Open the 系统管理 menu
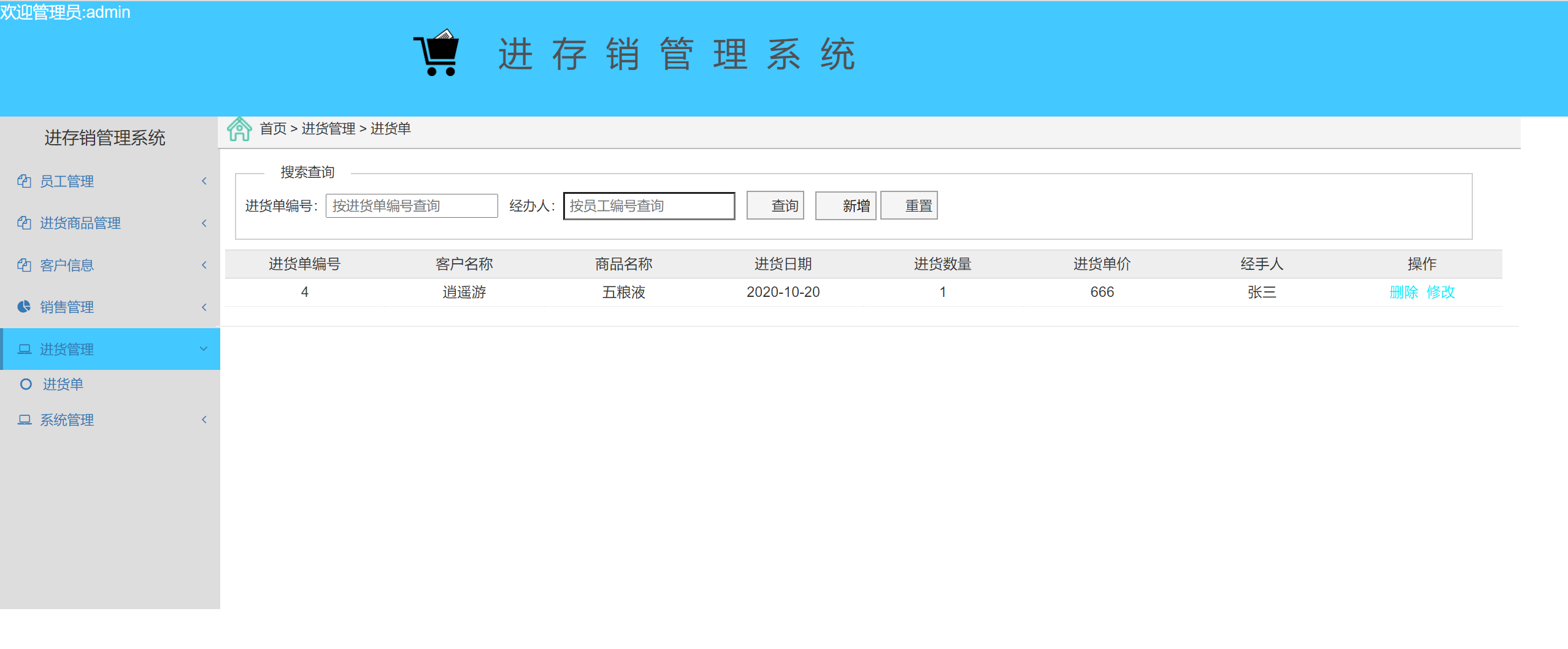This screenshot has width=1568, height=649. point(110,420)
